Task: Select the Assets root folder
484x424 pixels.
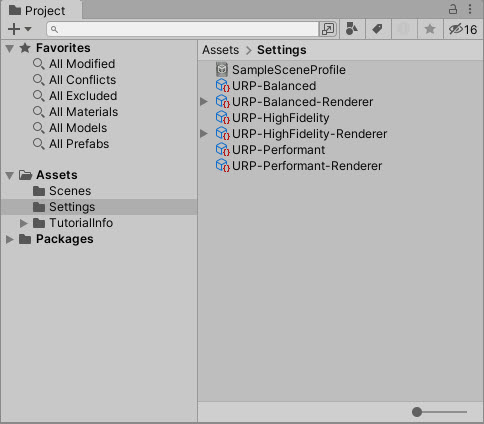Action: [x=57, y=175]
